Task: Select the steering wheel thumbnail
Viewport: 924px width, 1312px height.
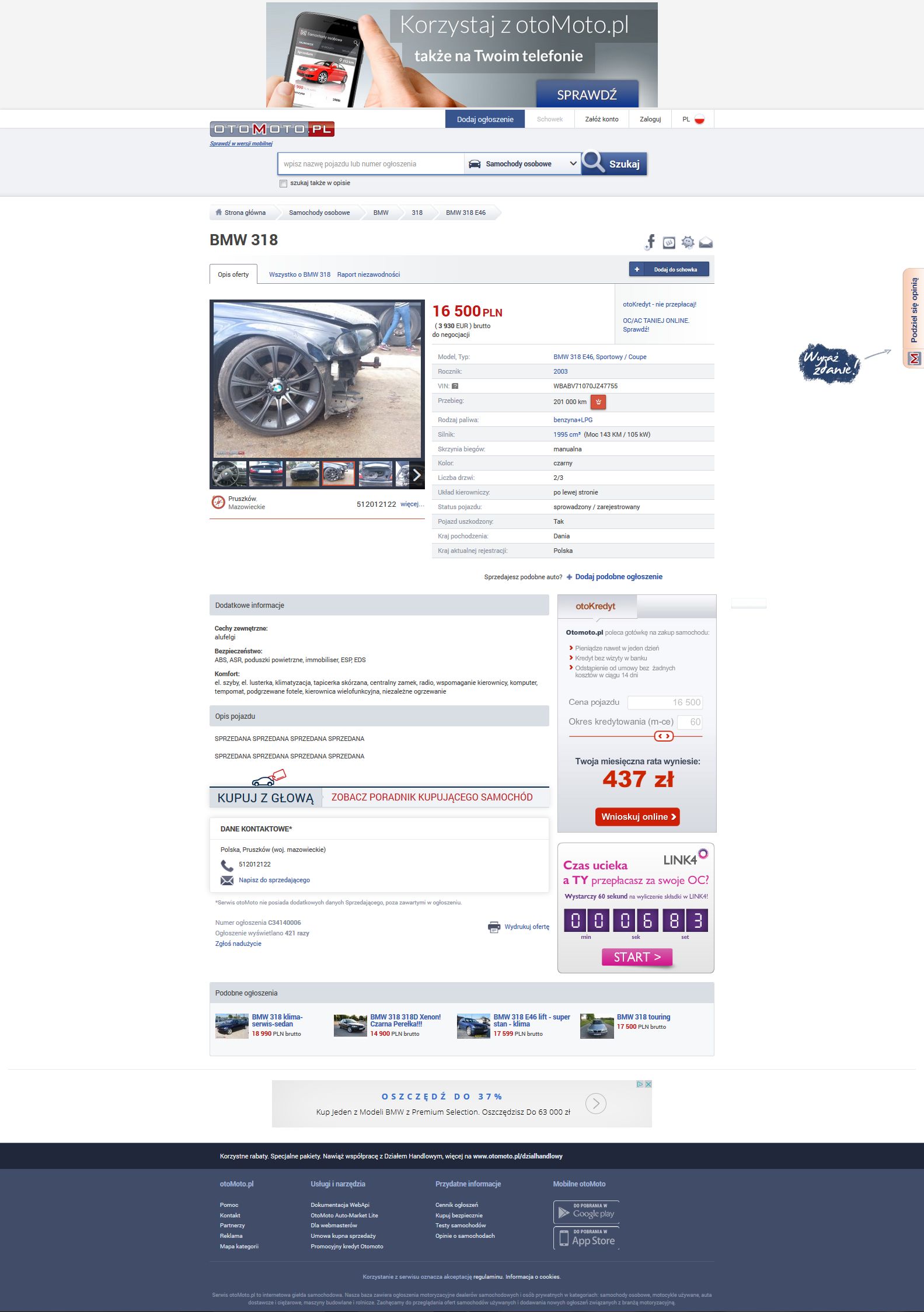Action: tap(229, 474)
